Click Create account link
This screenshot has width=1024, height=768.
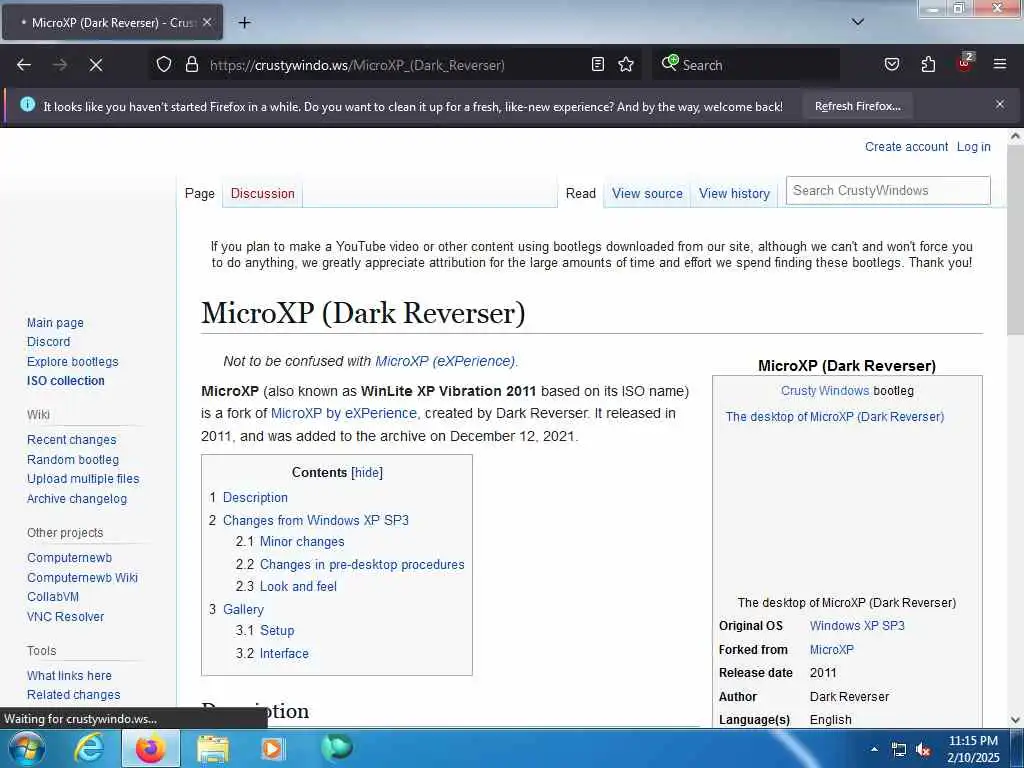[x=906, y=147]
